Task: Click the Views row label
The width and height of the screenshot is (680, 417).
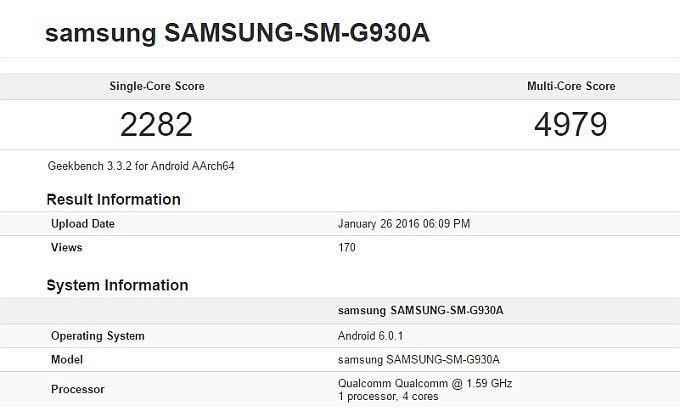Action: (x=66, y=247)
